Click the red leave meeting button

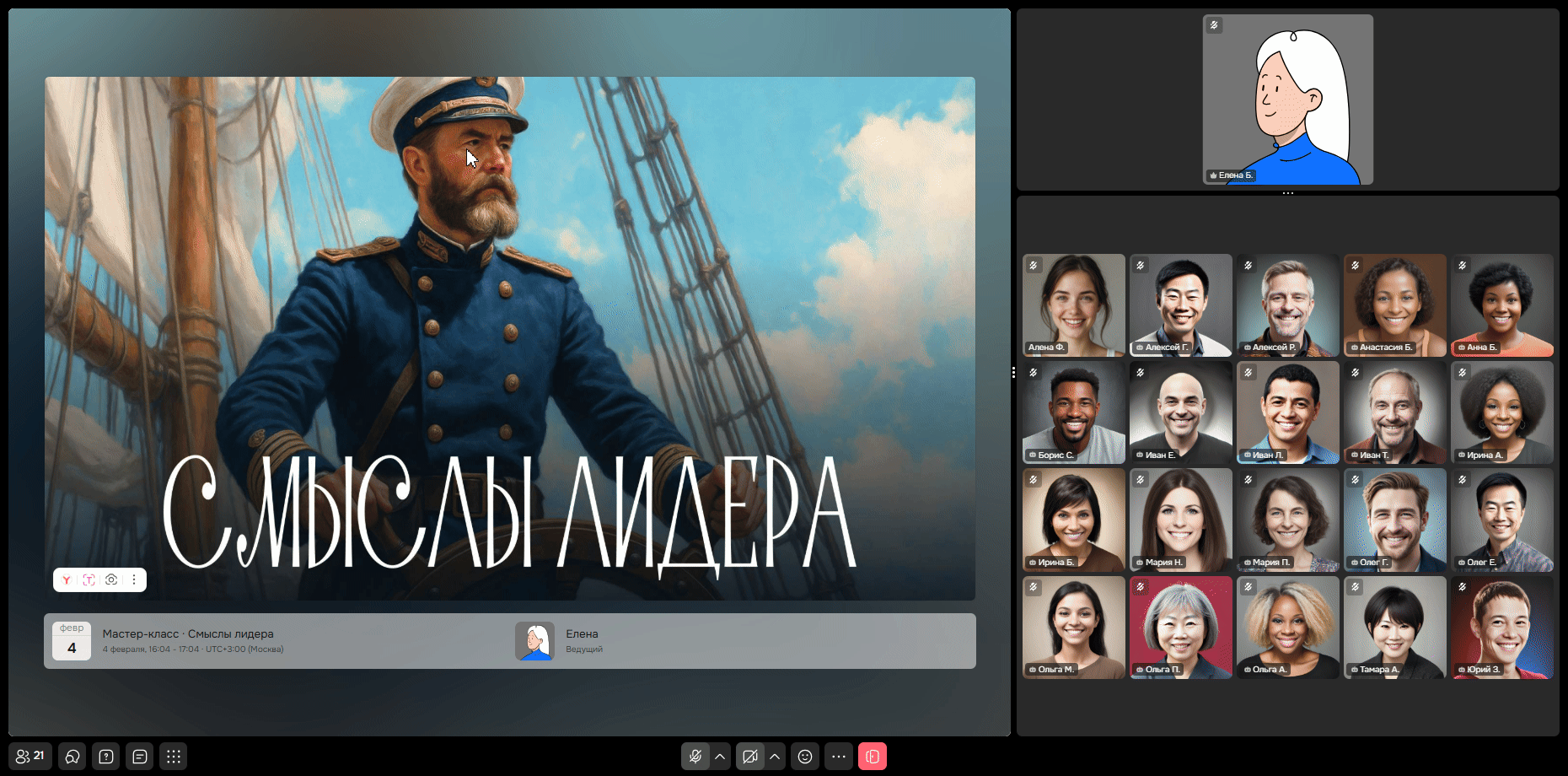(873, 757)
